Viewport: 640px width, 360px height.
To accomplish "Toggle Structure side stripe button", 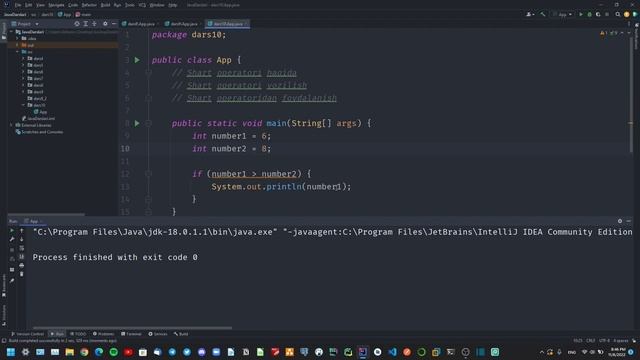I will (x=4, y=315).
